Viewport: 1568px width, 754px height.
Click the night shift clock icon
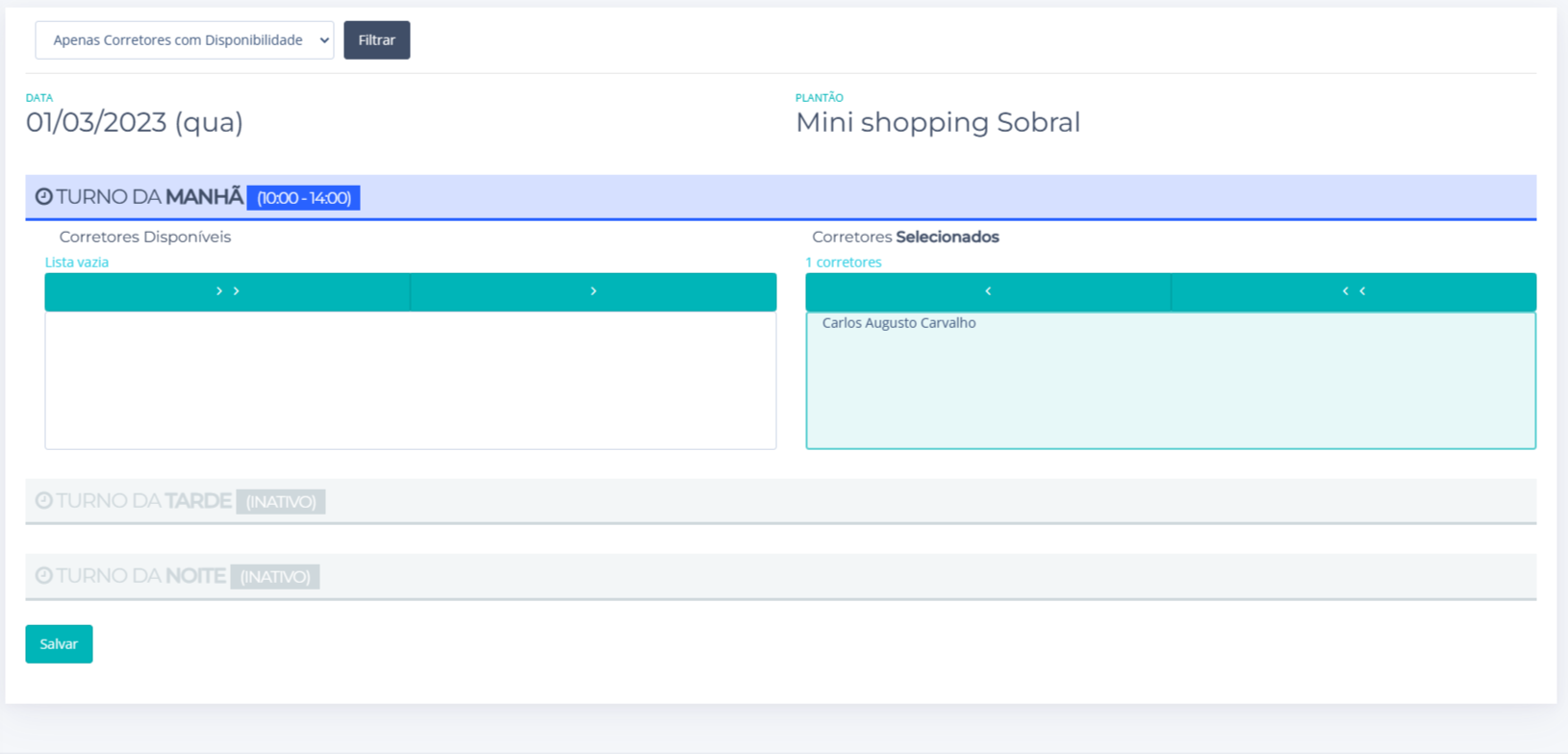pyautogui.click(x=44, y=576)
